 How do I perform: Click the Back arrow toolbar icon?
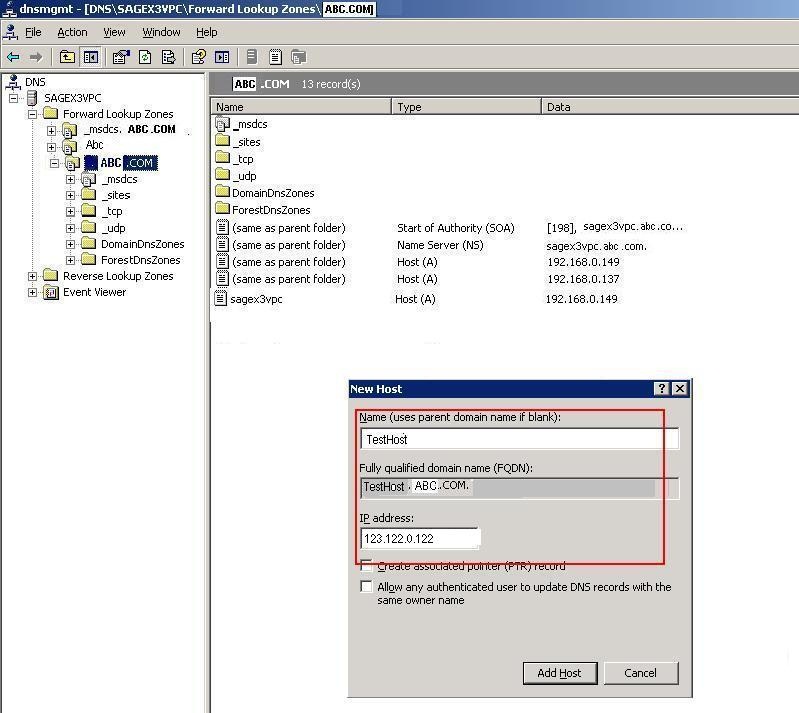(x=13, y=57)
